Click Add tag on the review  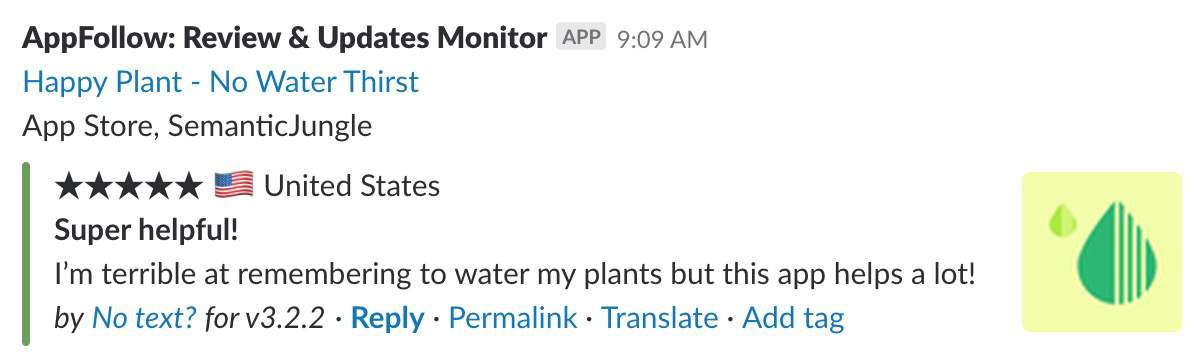tap(794, 318)
